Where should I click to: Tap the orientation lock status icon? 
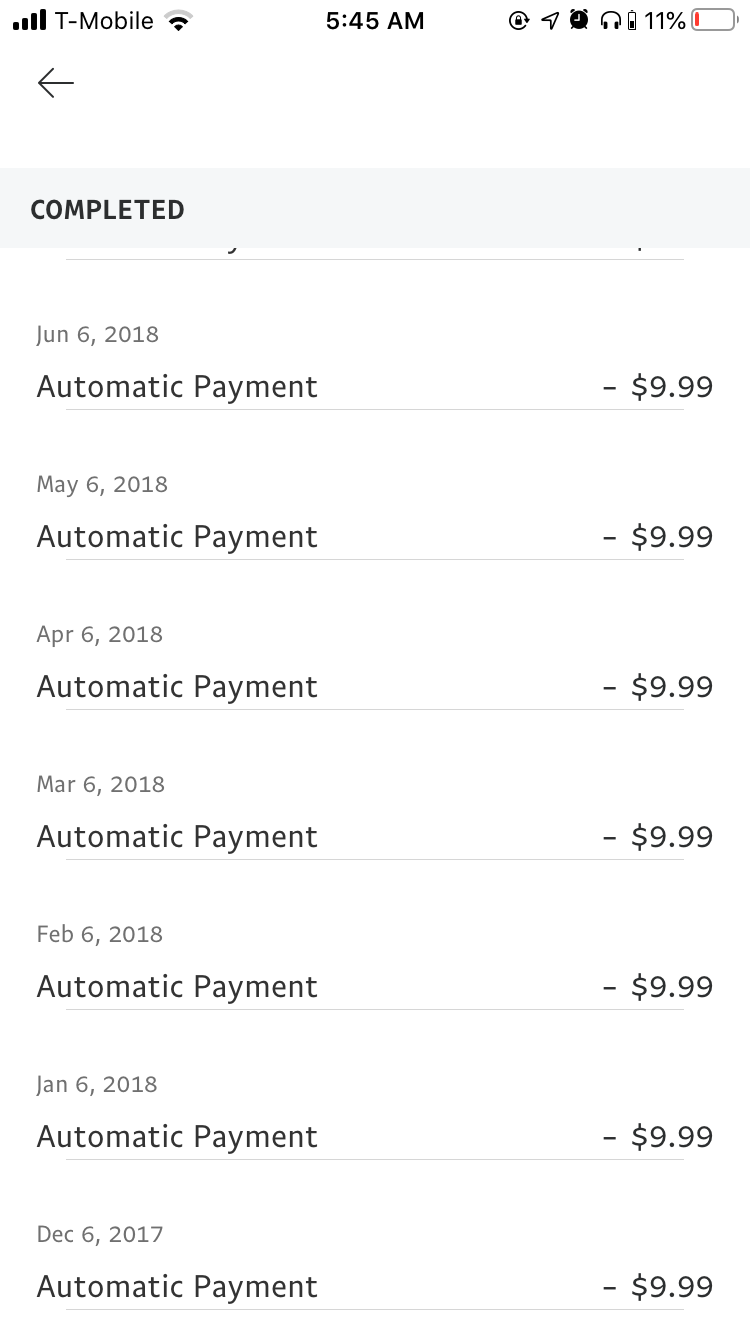(x=518, y=21)
